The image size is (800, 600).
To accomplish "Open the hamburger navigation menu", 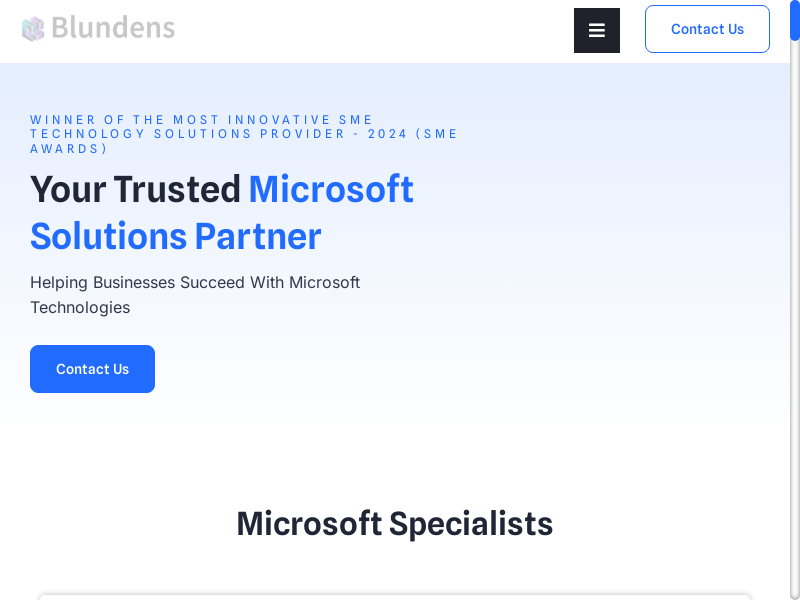I will pos(597,30).
